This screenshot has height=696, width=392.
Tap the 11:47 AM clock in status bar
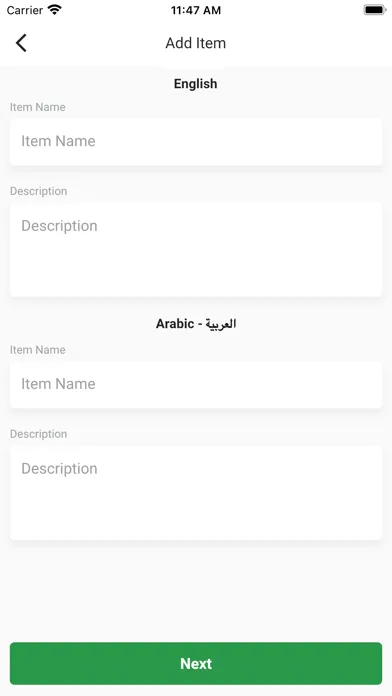[196, 10]
